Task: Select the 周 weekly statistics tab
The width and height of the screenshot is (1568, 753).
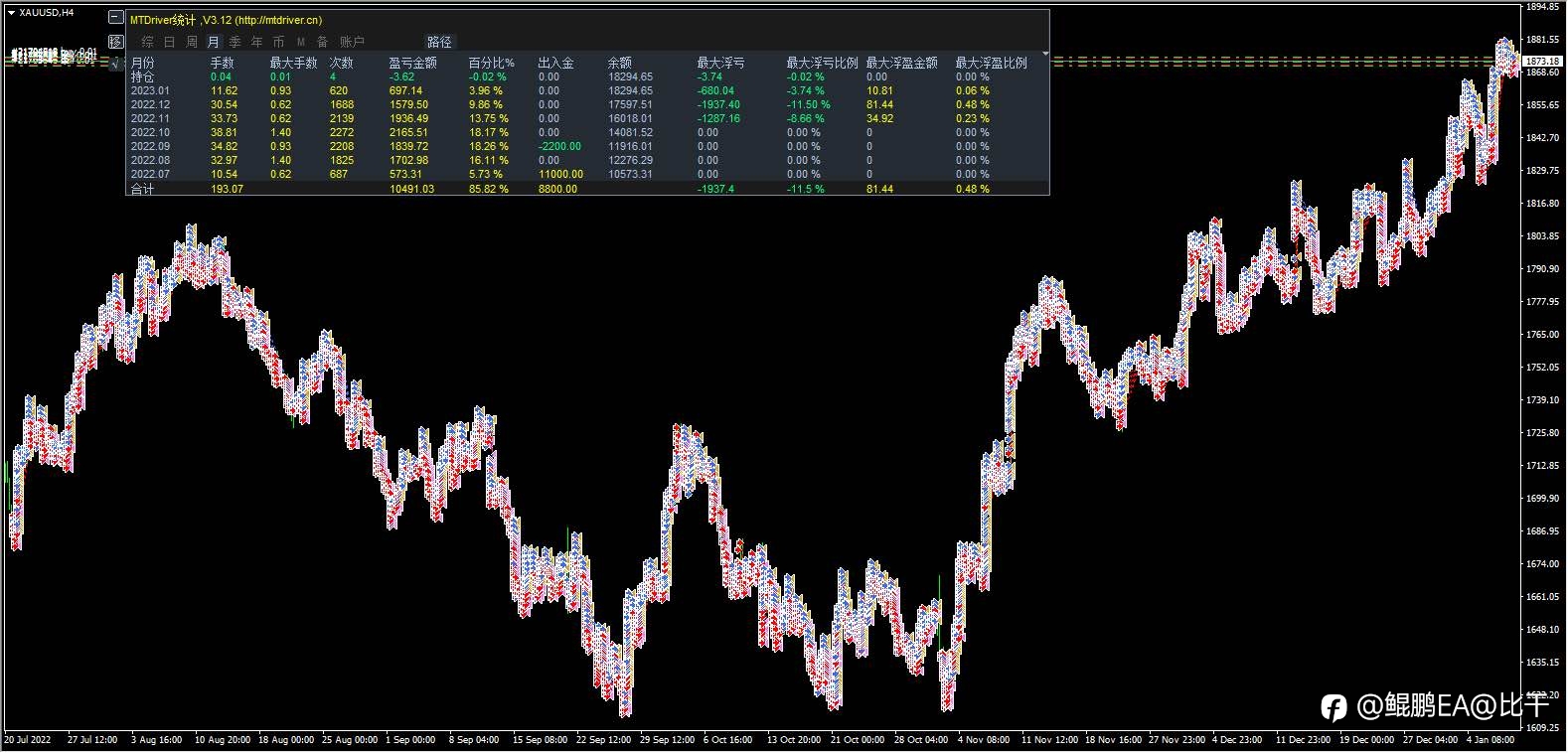Action: [x=191, y=42]
